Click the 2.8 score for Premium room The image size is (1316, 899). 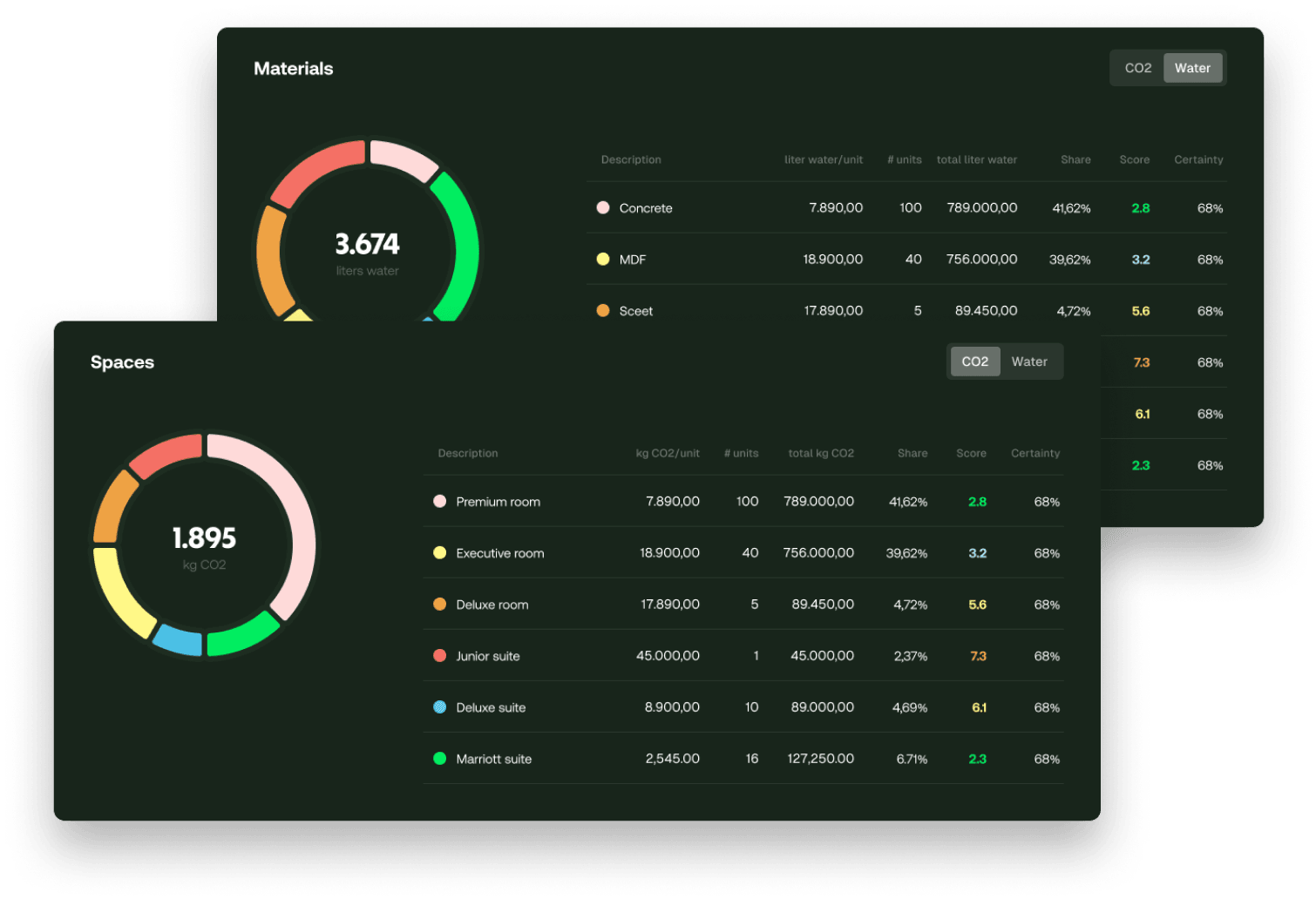point(977,501)
